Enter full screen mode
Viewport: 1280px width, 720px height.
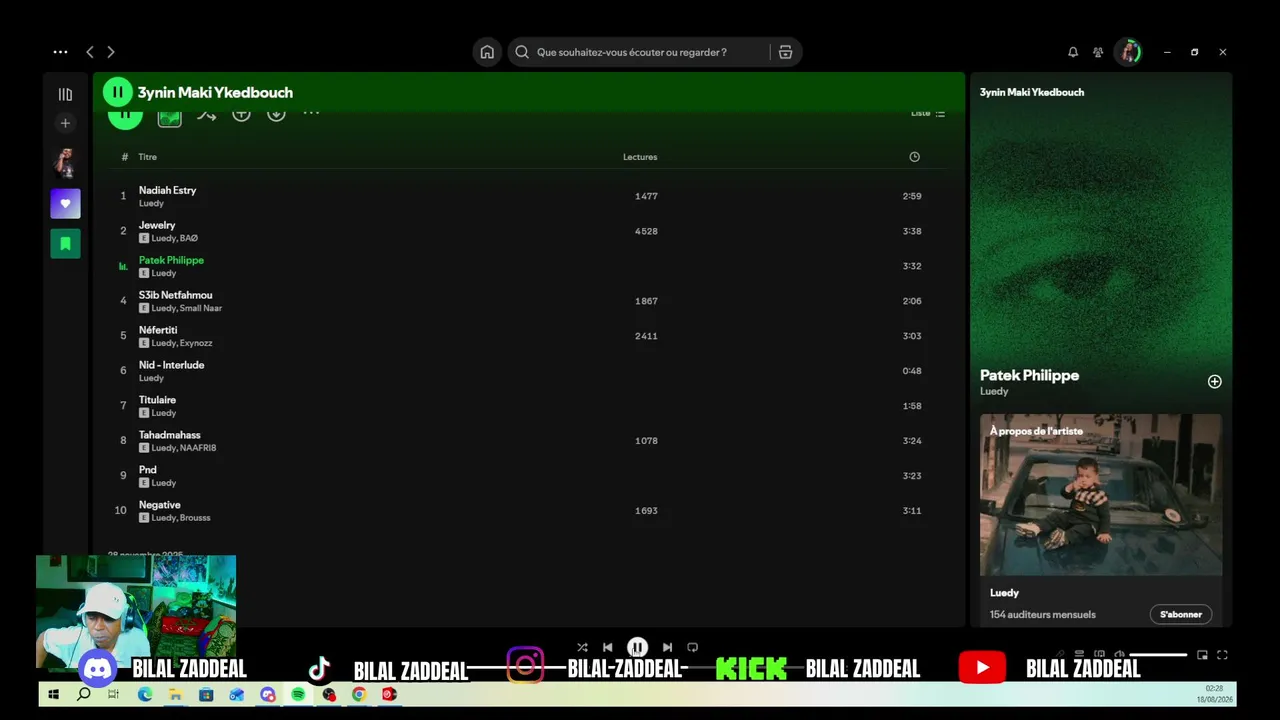point(1222,655)
